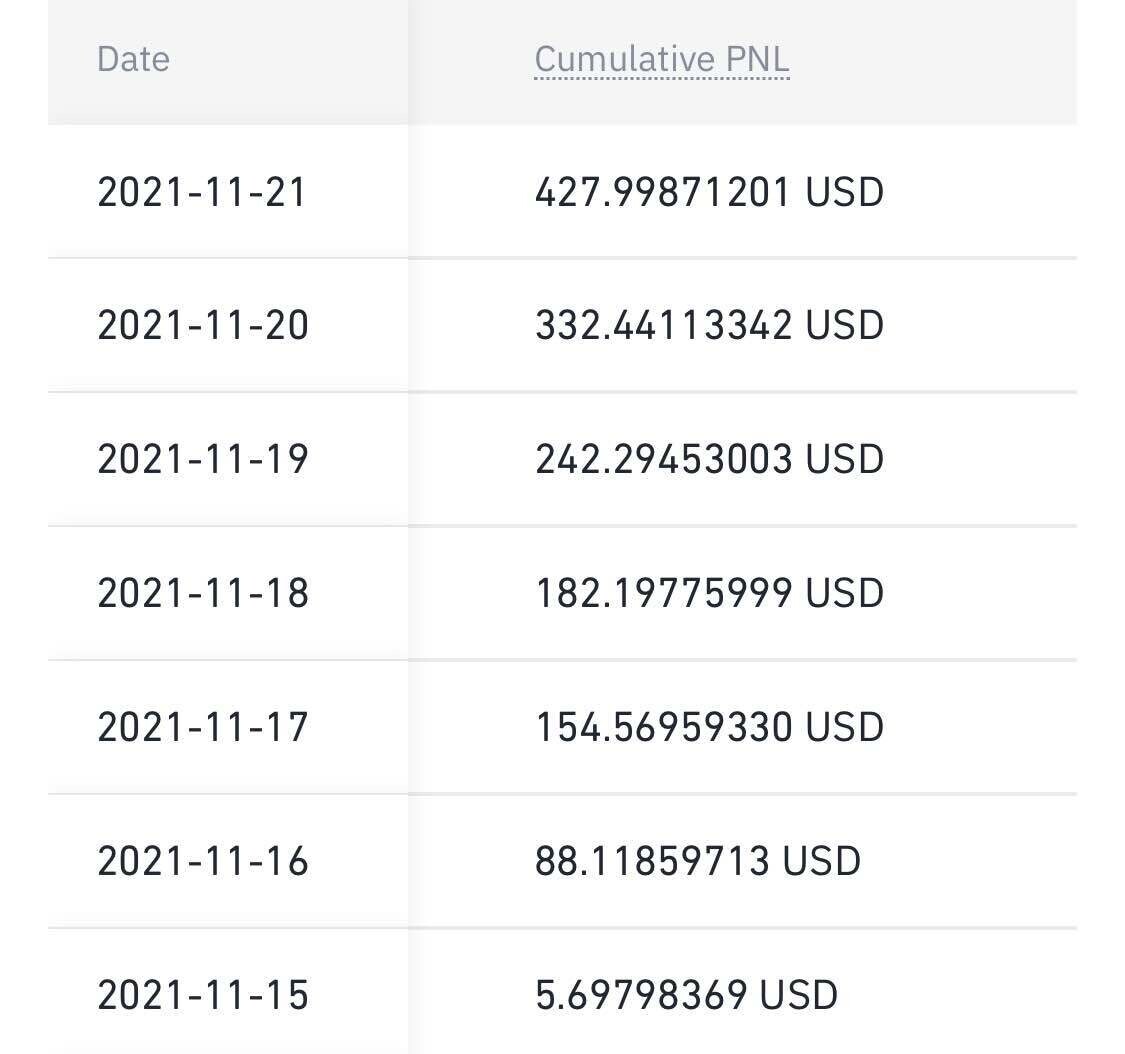Select the row dated 2021-11-21
1125x1054 pixels.
click(x=560, y=192)
